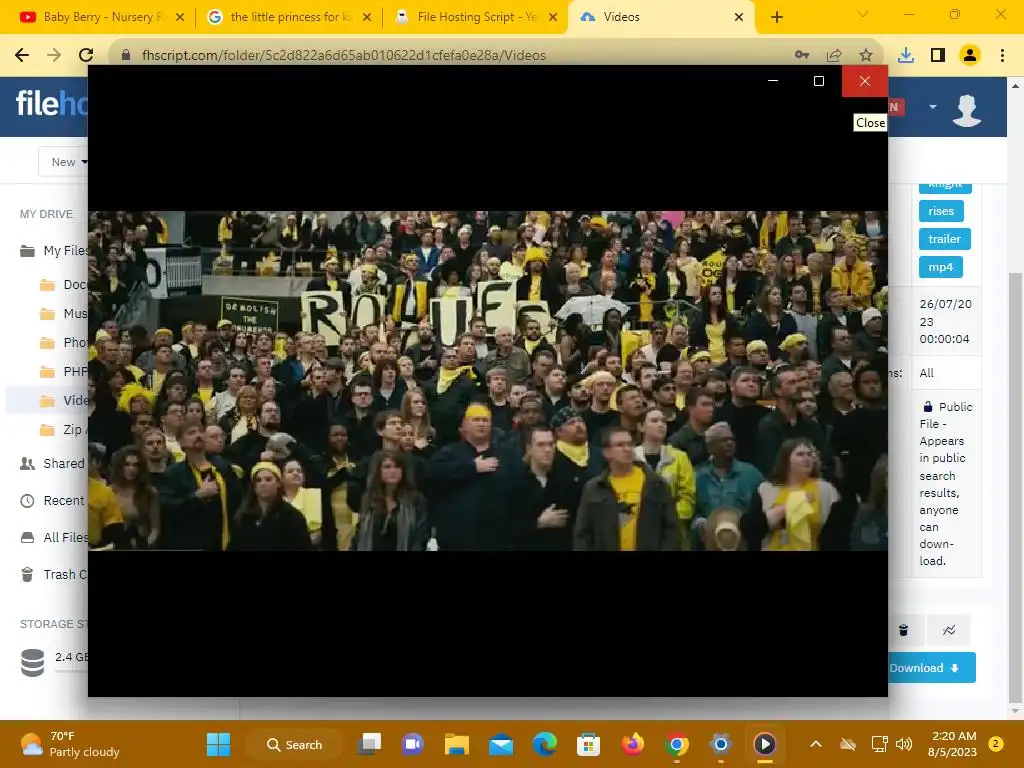The width and height of the screenshot is (1024, 768).
Task: Click the mp4 tag
Action: [940, 267]
